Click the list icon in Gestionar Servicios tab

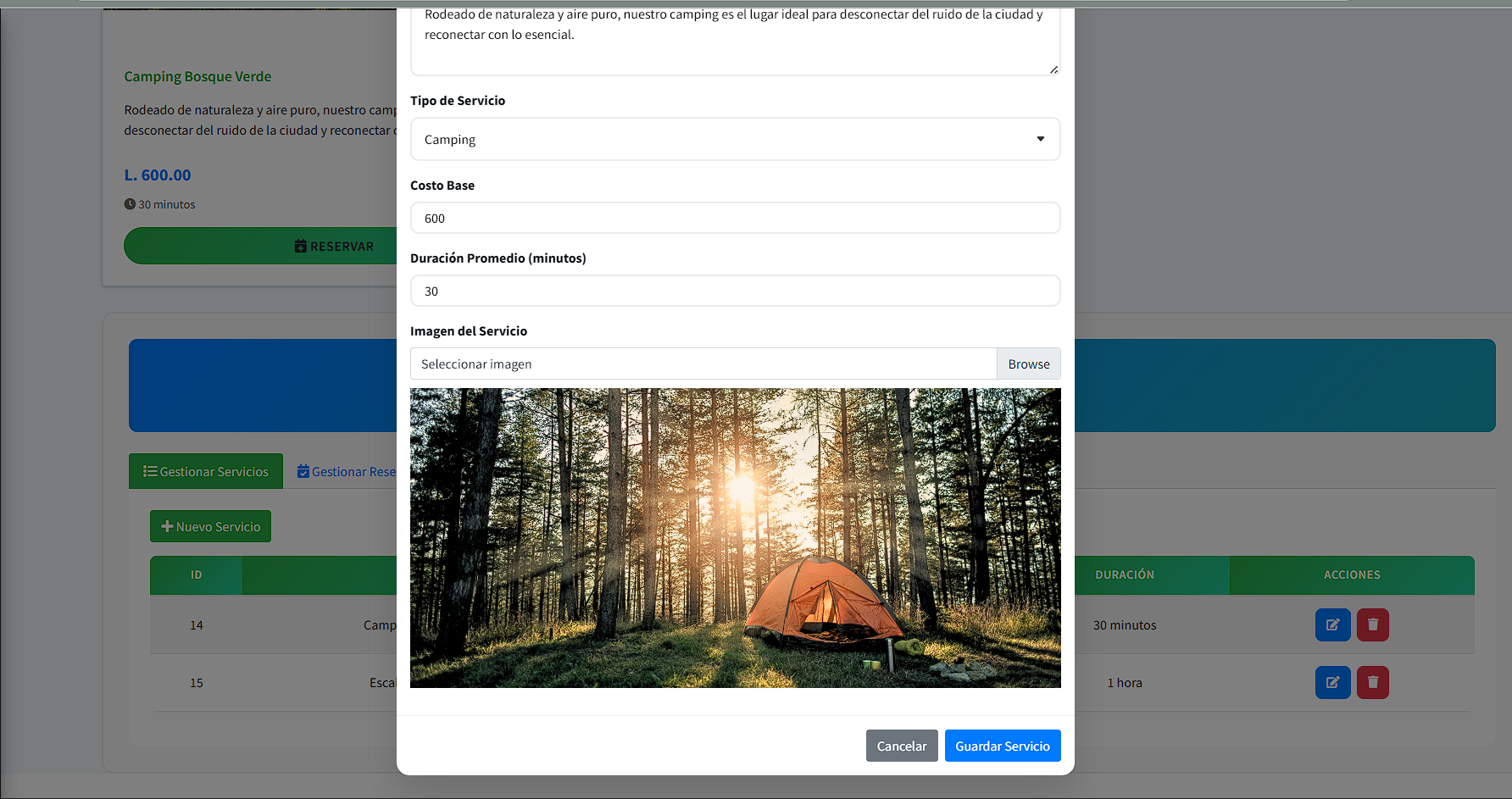click(x=150, y=472)
